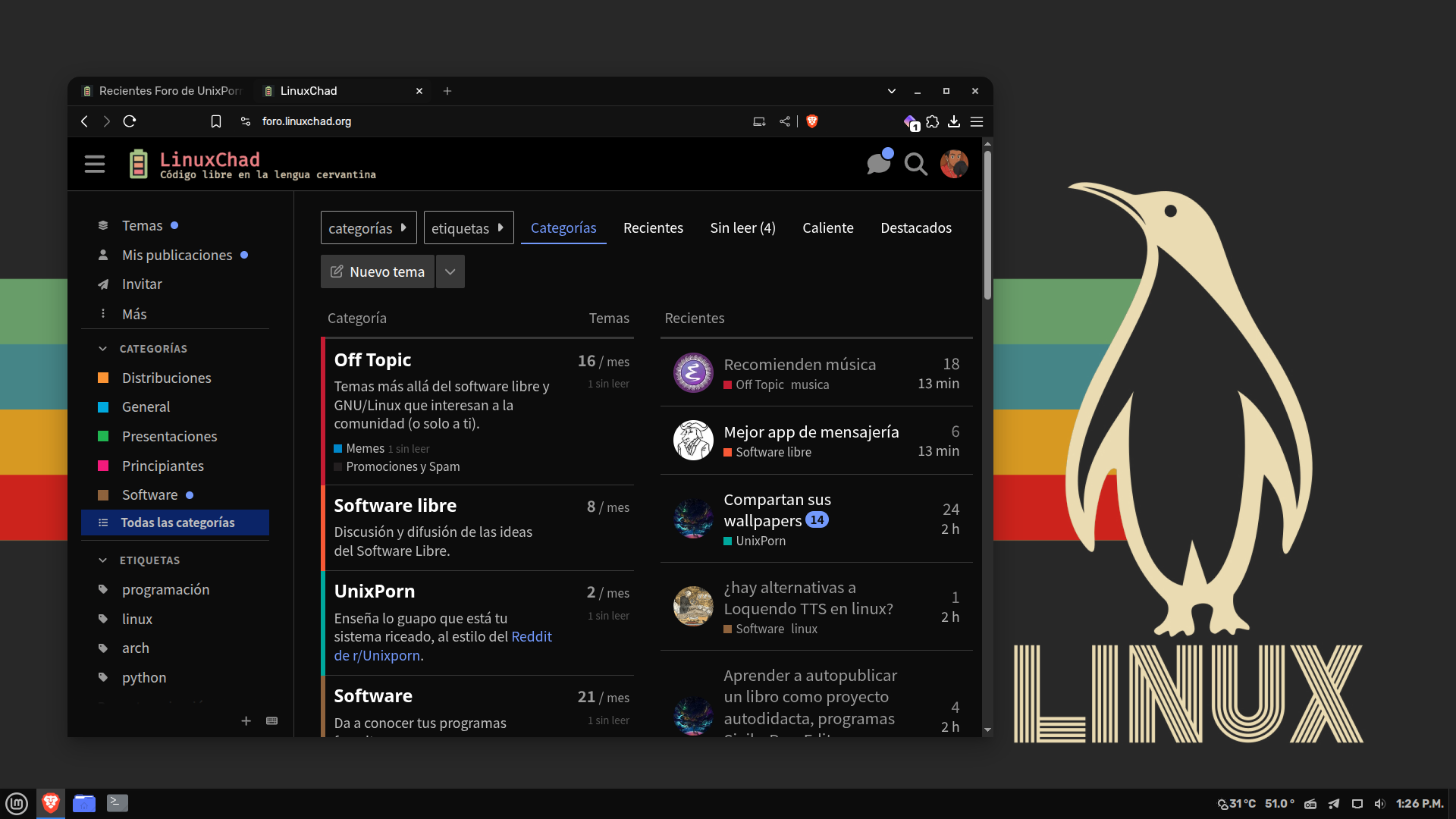Viewport: 1456px width, 819px height.
Task: Open the Presentaciones category
Action: [x=169, y=437]
